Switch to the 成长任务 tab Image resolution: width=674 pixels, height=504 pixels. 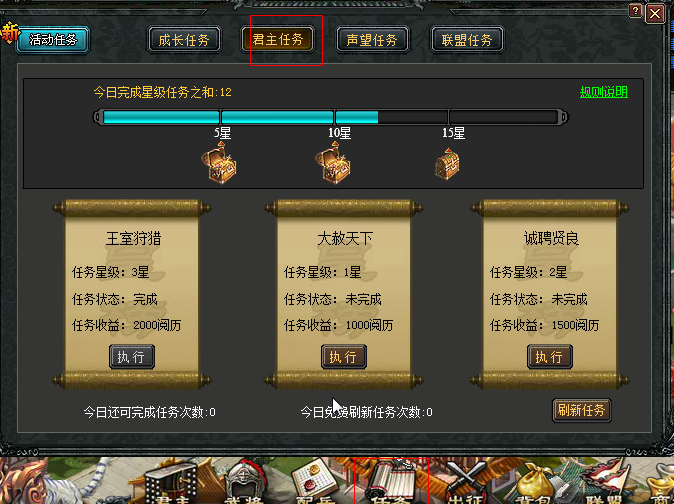pos(184,40)
